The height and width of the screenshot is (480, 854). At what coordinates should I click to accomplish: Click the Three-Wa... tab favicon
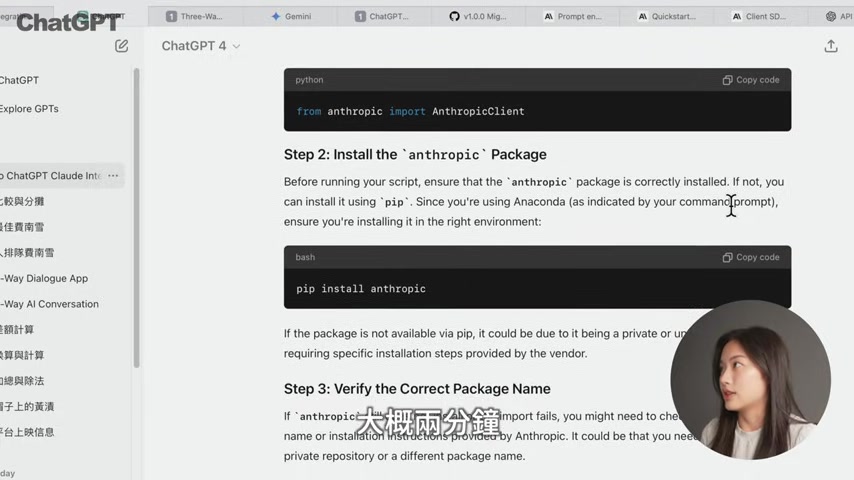point(171,16)
